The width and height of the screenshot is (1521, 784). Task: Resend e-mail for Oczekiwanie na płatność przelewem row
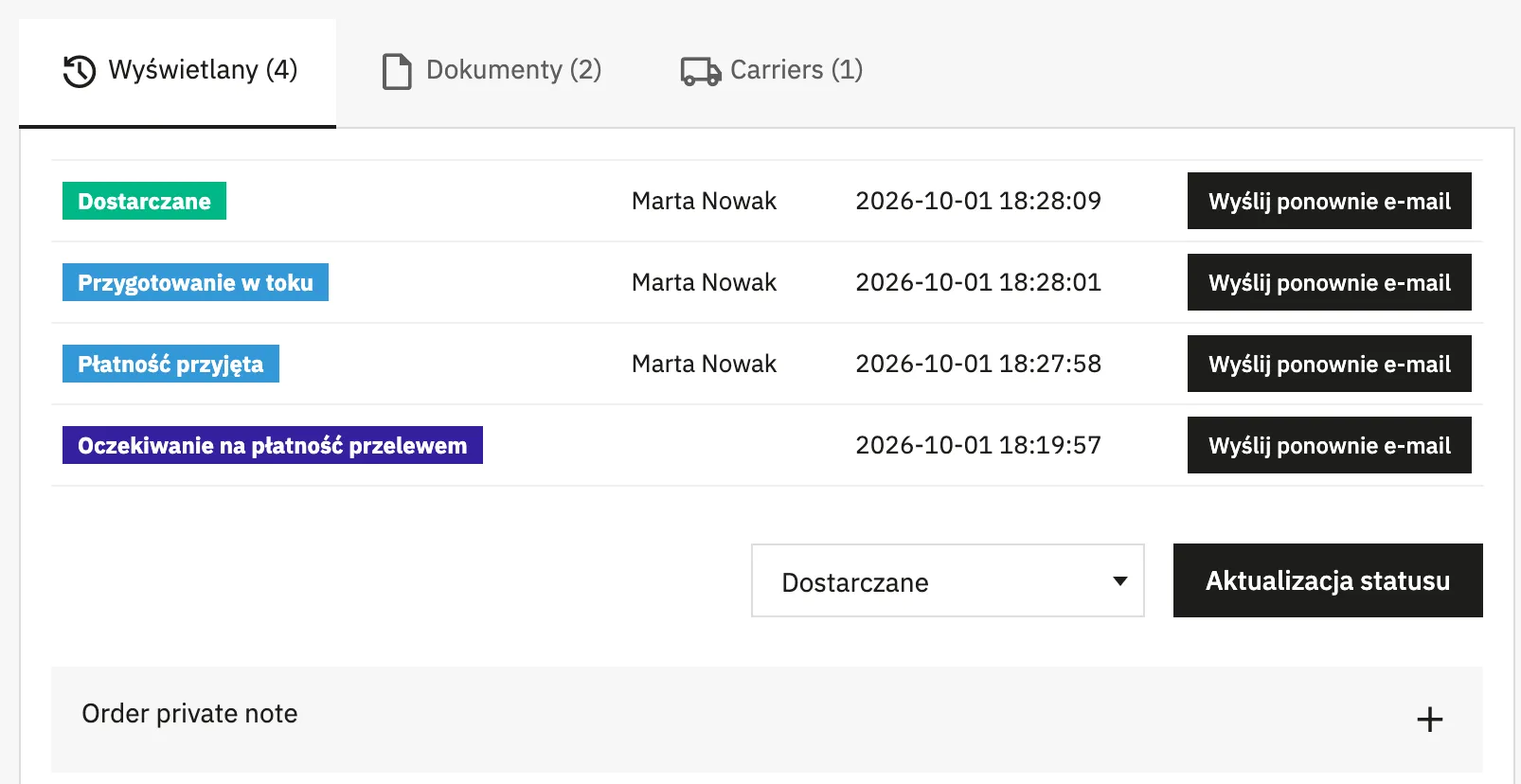click(1330, 445)
